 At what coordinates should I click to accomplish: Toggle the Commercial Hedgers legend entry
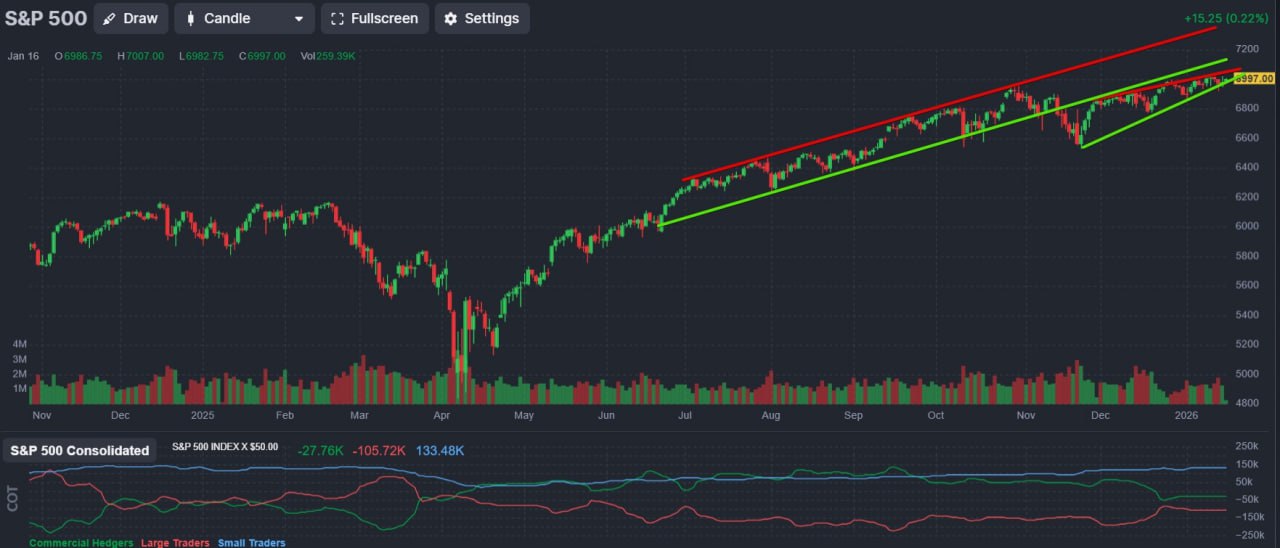coord(81,543)
